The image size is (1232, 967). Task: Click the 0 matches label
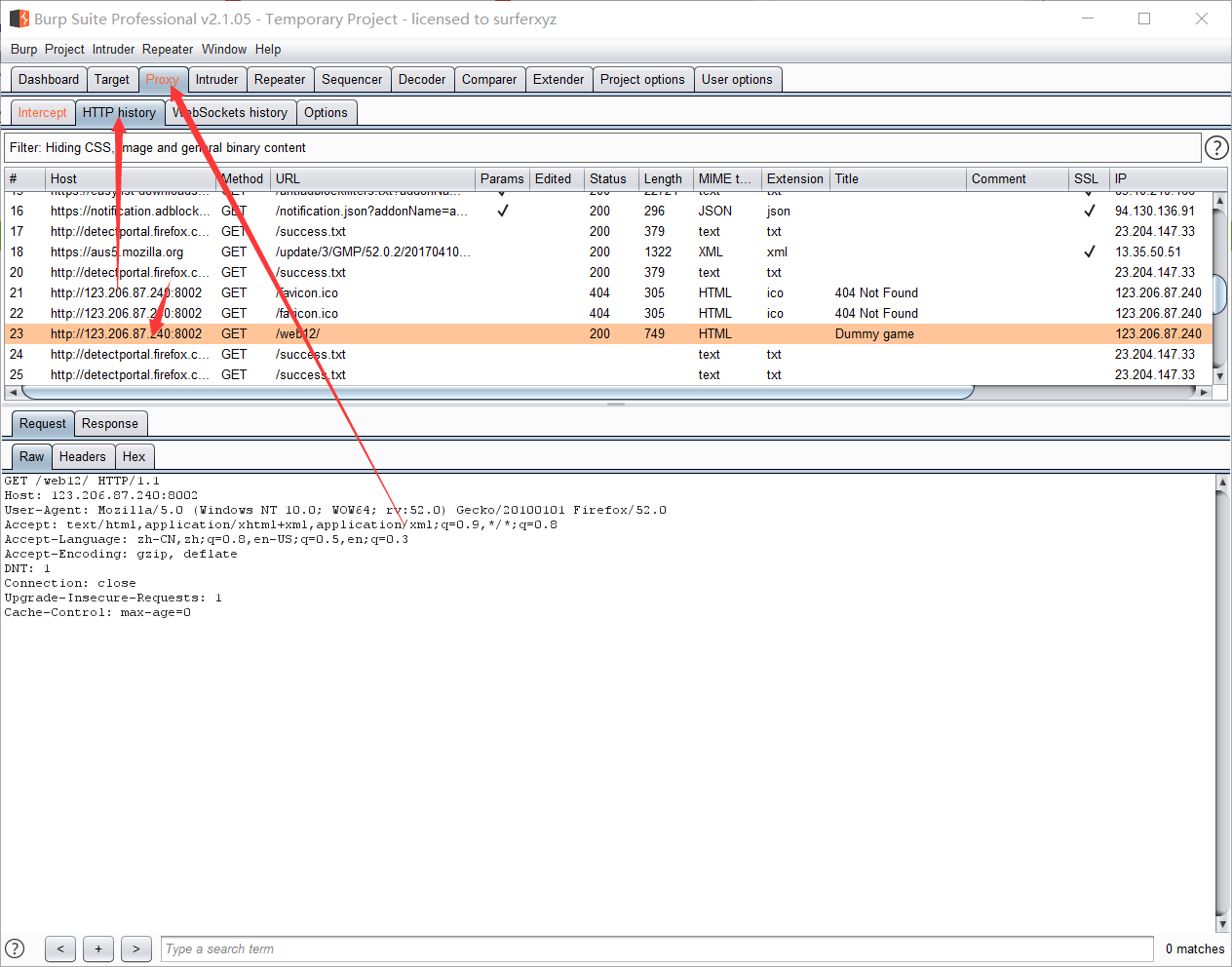click(1195, 948)
